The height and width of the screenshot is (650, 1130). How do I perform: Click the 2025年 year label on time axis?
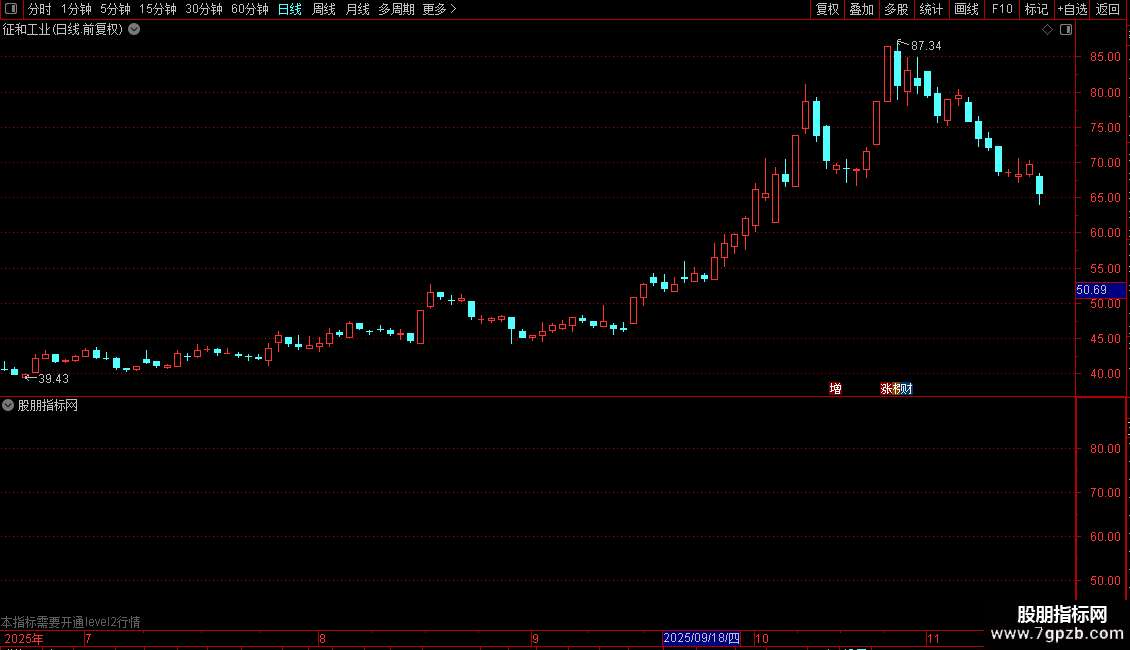tap(24, 638)
